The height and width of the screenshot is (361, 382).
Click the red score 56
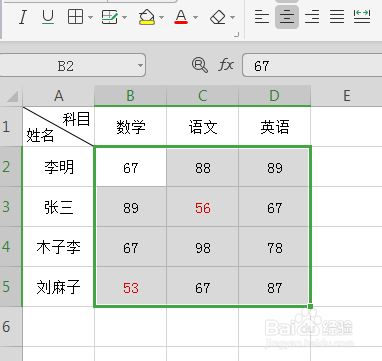(202, 207)
